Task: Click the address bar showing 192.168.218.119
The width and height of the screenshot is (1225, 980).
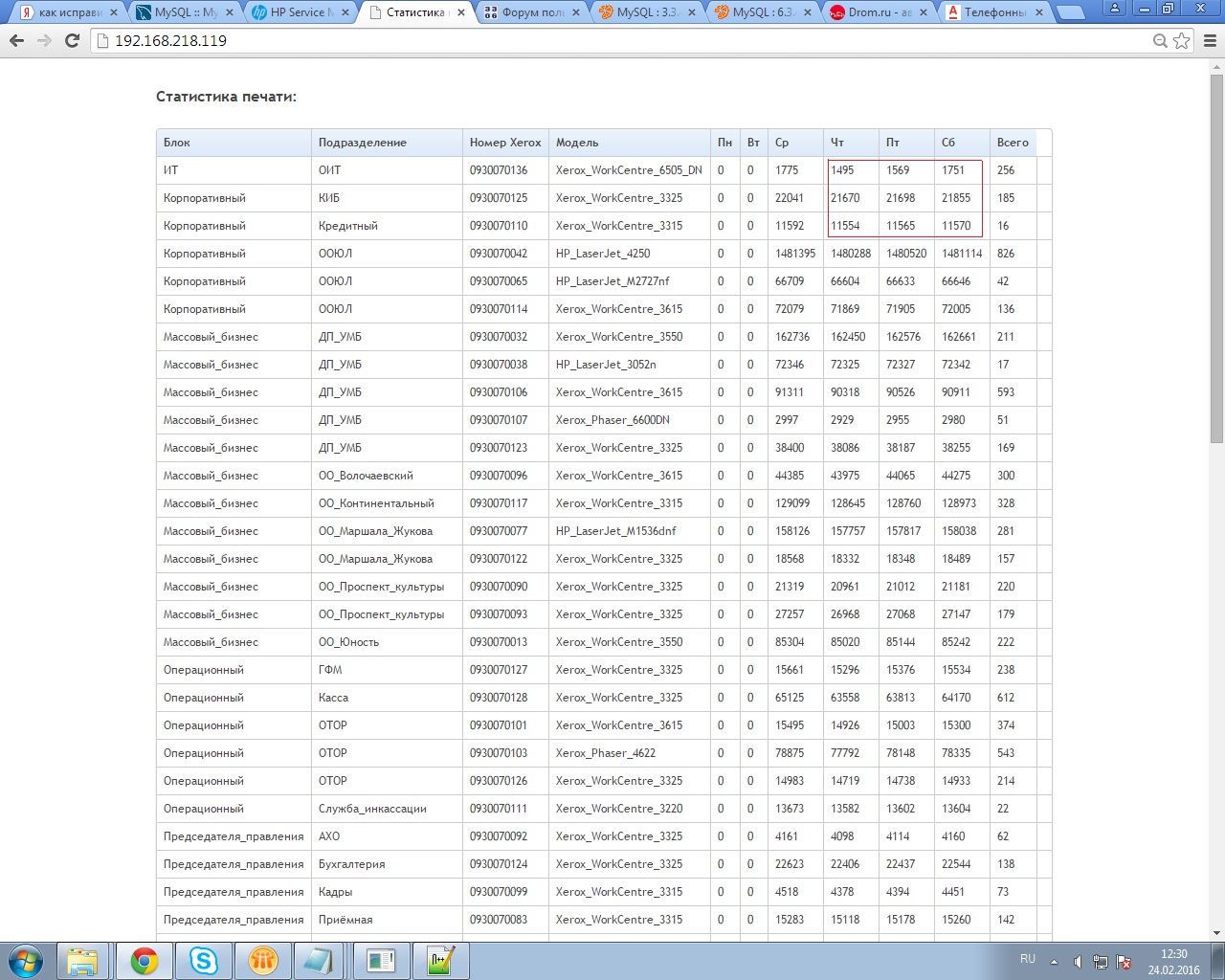Action: point(622,41)
